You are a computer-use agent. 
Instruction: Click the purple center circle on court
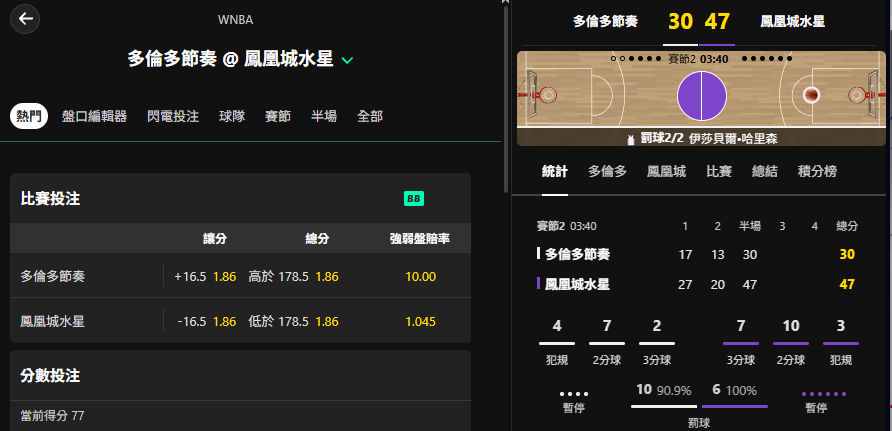pos(701,96)
